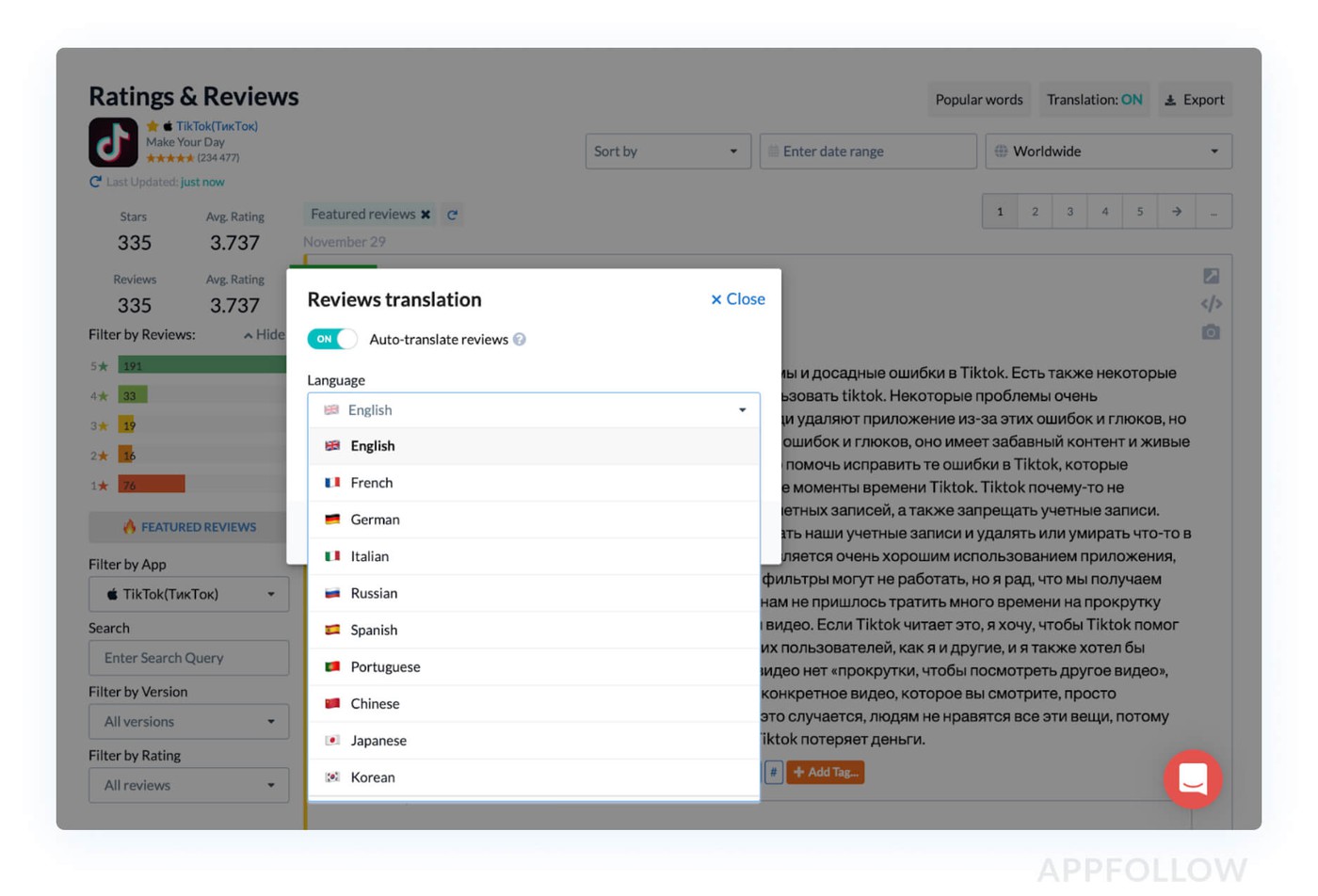Open the embed code icon
Image resolution: width=1318 pixels, height=896 pixels.
click(x=1211, y=304)
